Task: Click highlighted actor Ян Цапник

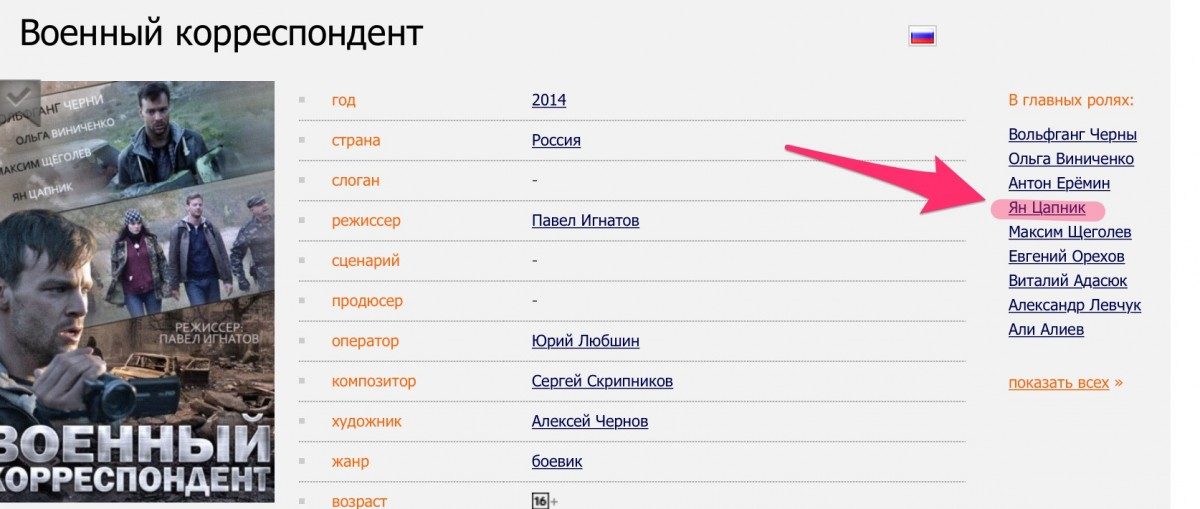Action: tap(1046, 208)
